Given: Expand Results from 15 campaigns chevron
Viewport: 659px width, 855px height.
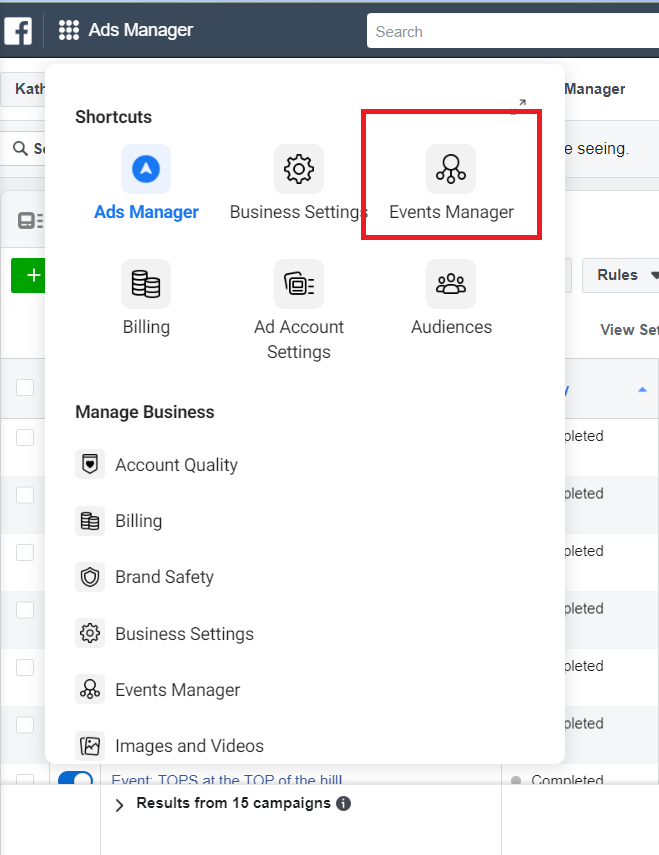Looking at the screenshot, I should click(119, 805).
